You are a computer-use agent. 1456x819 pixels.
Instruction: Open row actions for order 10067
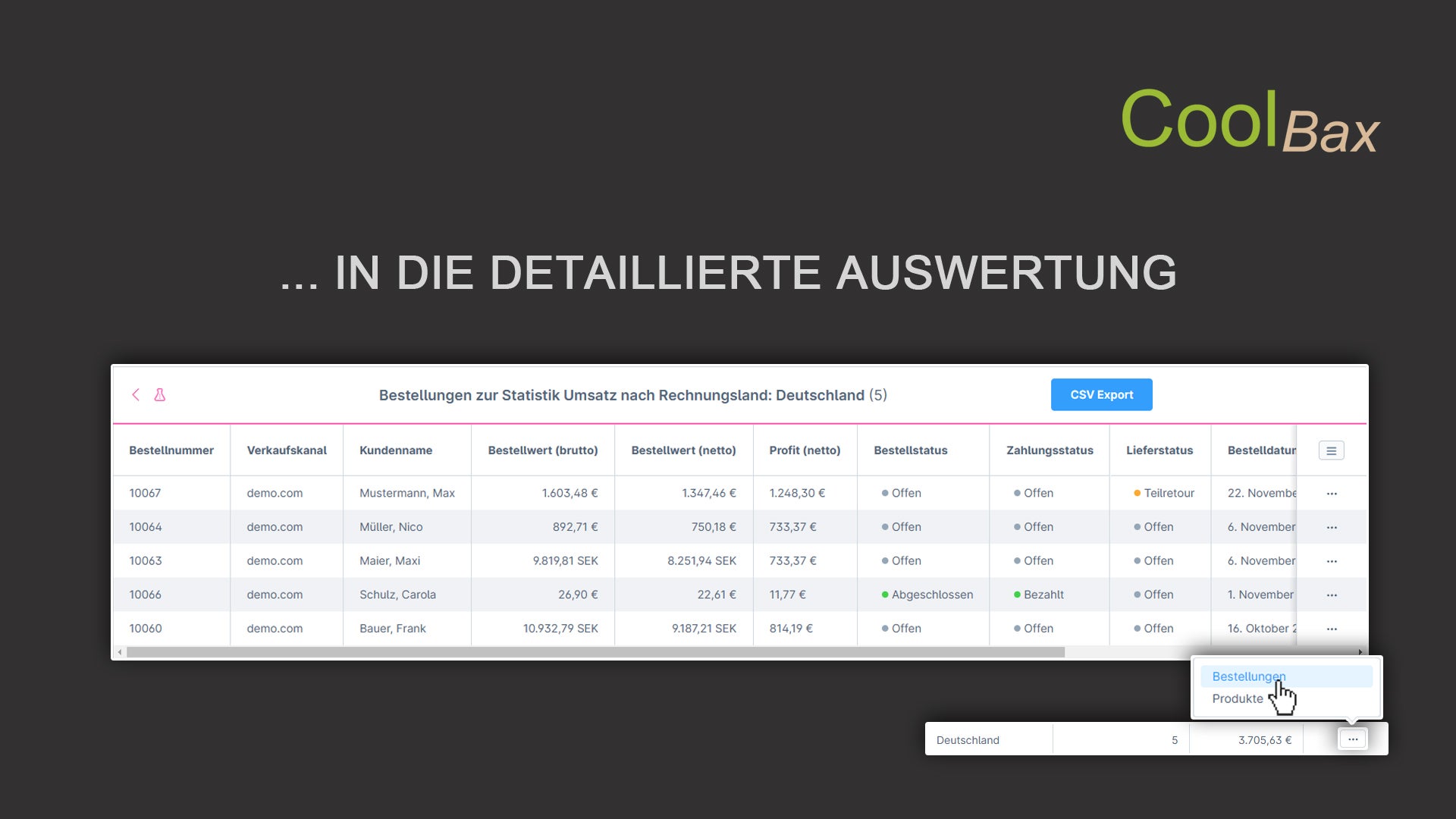[1332, 494]
